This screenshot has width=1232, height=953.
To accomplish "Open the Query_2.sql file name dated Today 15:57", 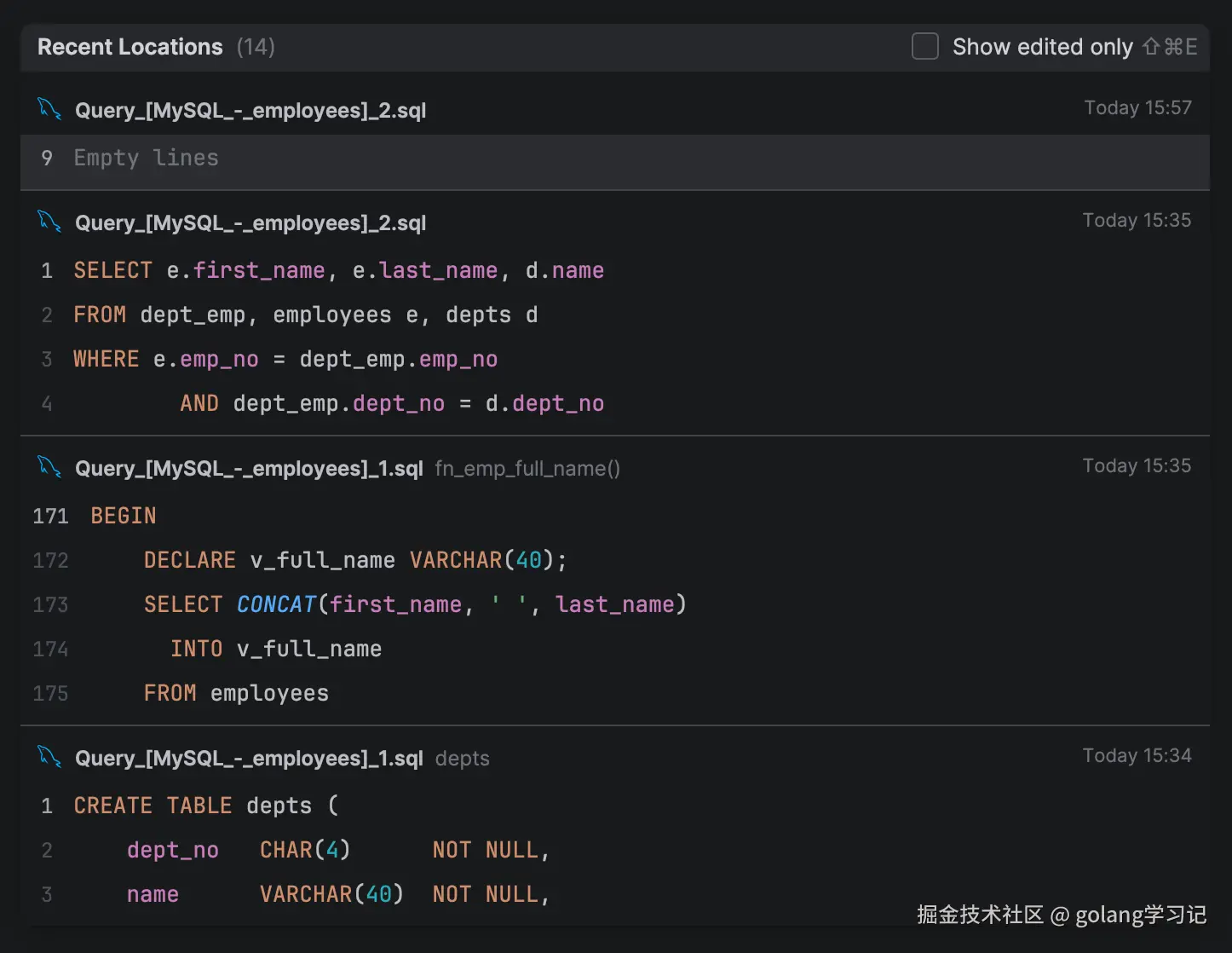I will pos(250,111).
